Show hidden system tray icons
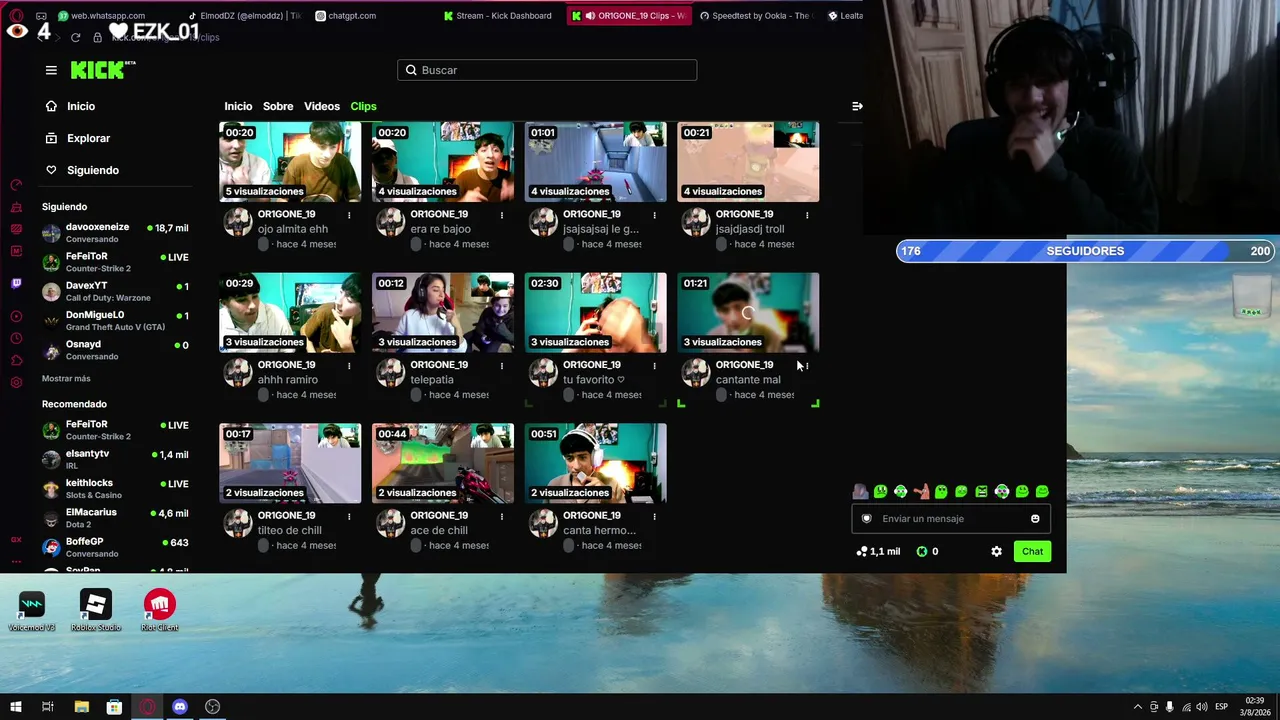 pyautogui.click(x=1137, y=707)
